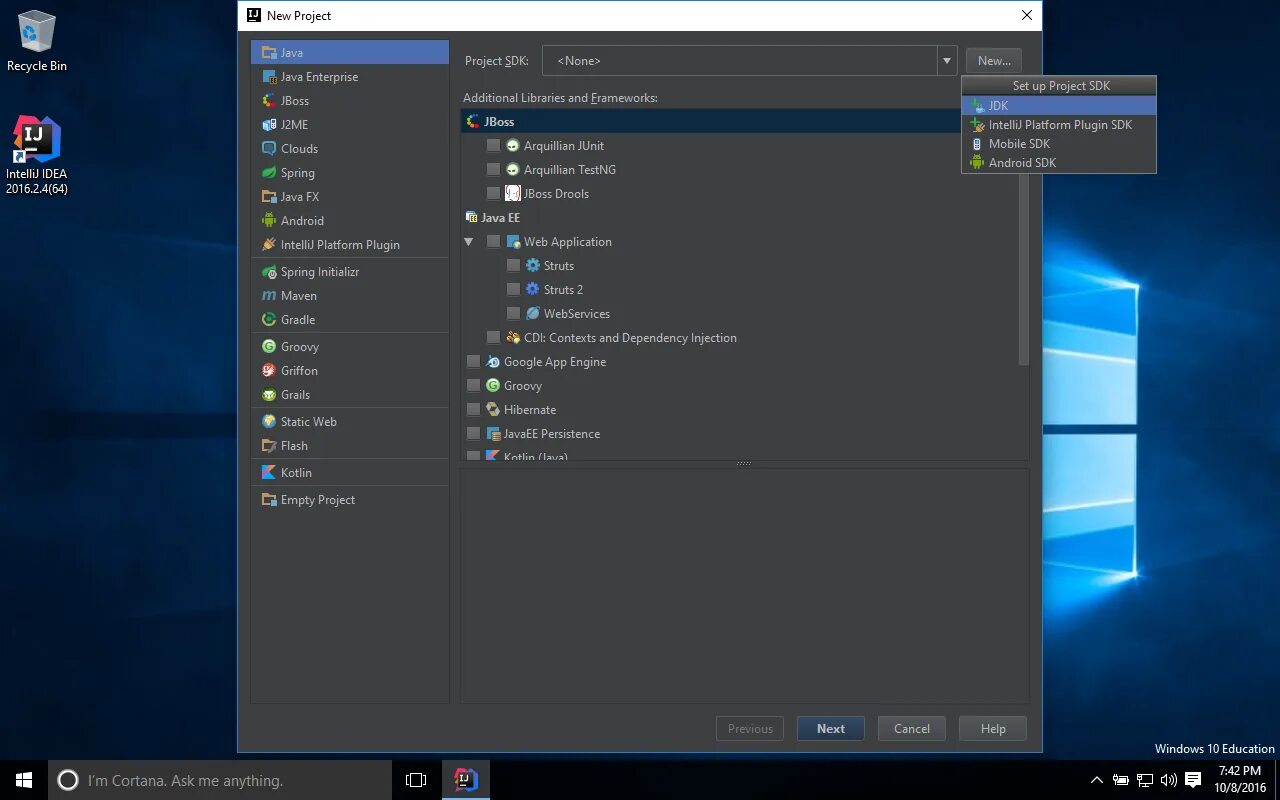The height and width of the screenshot is (800, 1280).
Task: Click the Previous button
Action: click(750, 729)
